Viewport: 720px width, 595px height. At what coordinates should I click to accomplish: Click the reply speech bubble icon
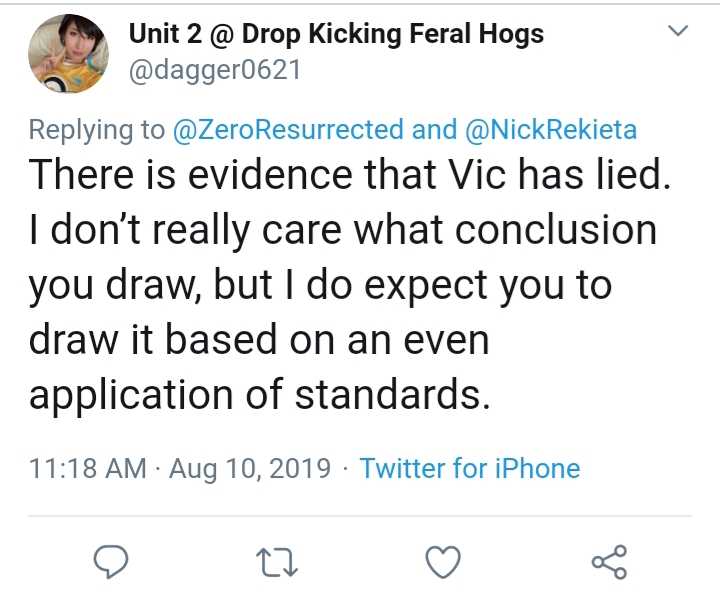click(111, 561)
